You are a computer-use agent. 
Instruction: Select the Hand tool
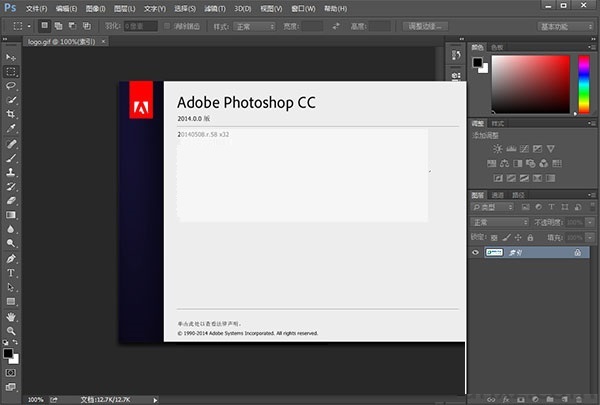coord(11,317)
